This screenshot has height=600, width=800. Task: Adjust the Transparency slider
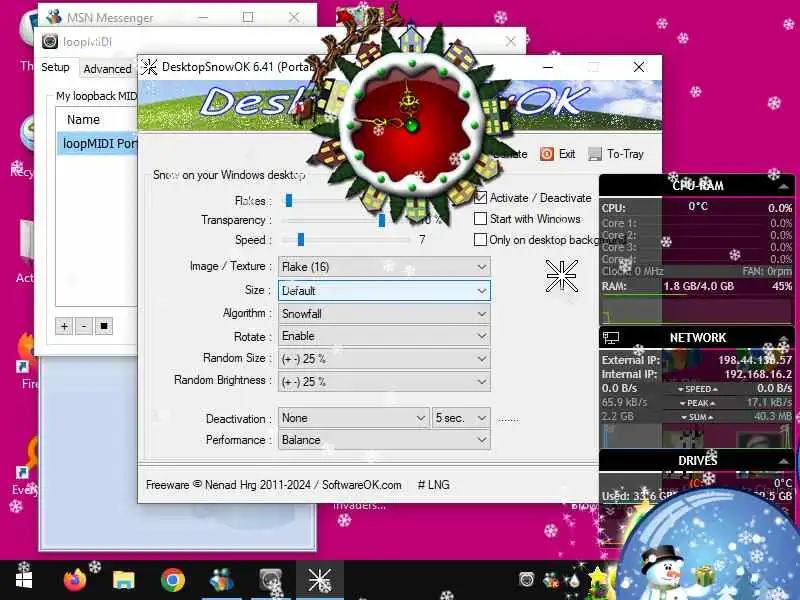pos(381,220)
